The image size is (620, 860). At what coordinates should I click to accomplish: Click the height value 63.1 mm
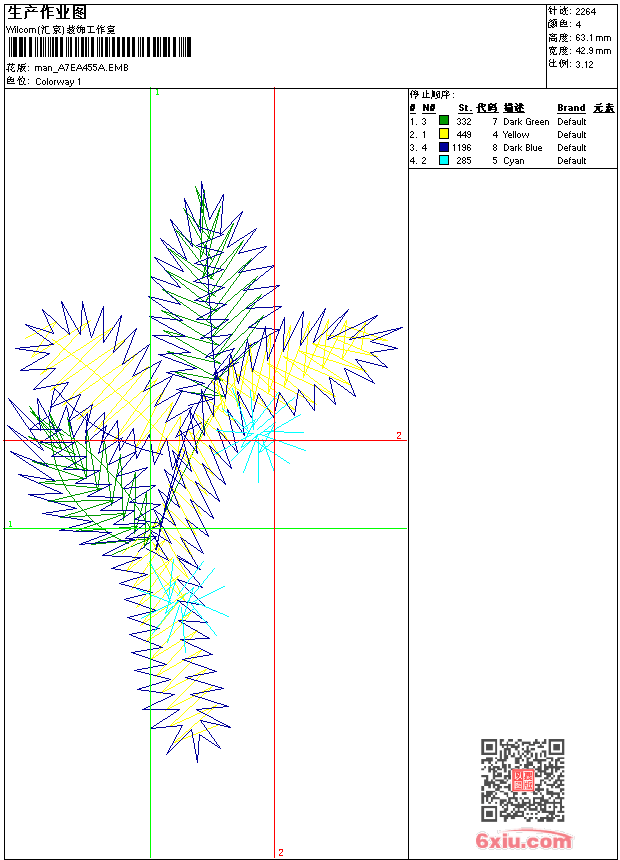(593, 38)
